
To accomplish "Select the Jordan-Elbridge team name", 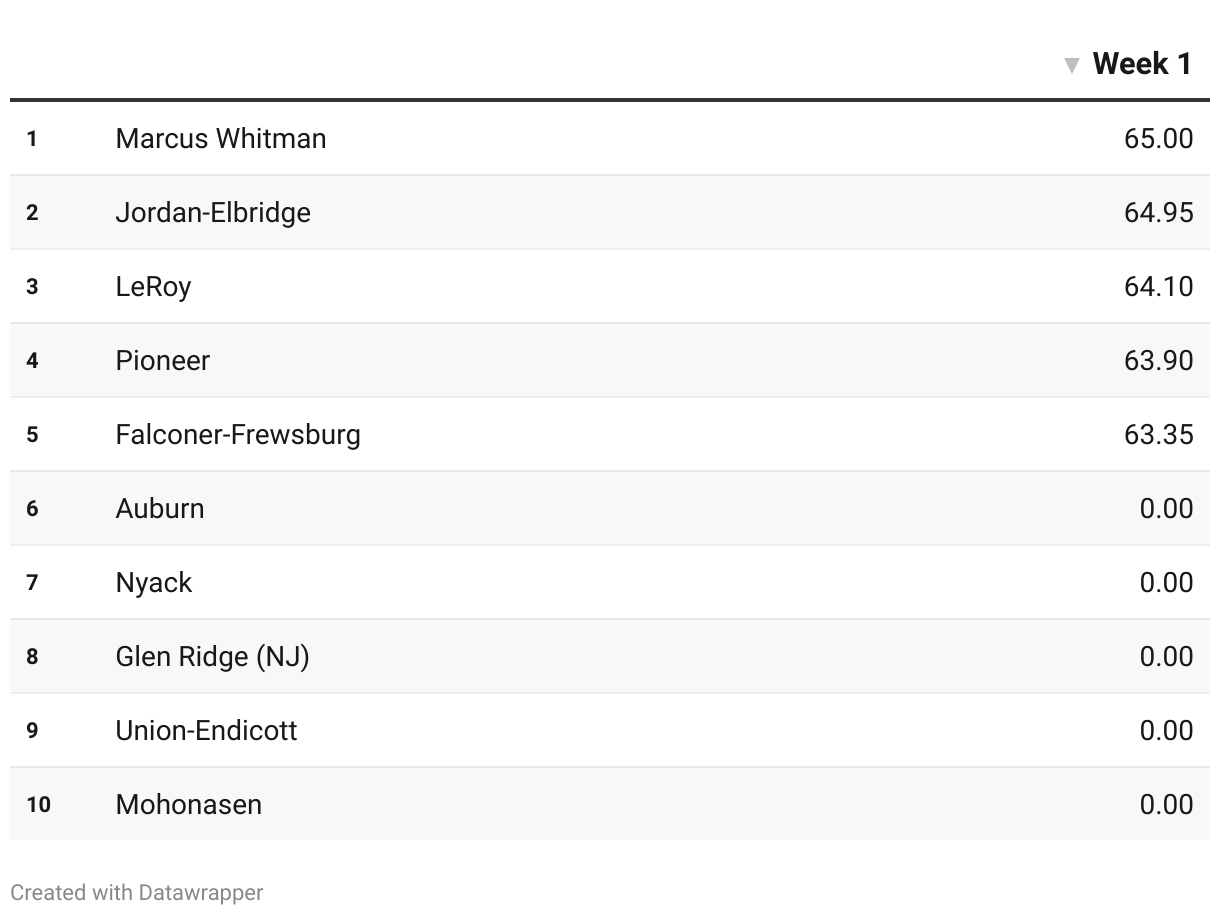I will point(213,212).
